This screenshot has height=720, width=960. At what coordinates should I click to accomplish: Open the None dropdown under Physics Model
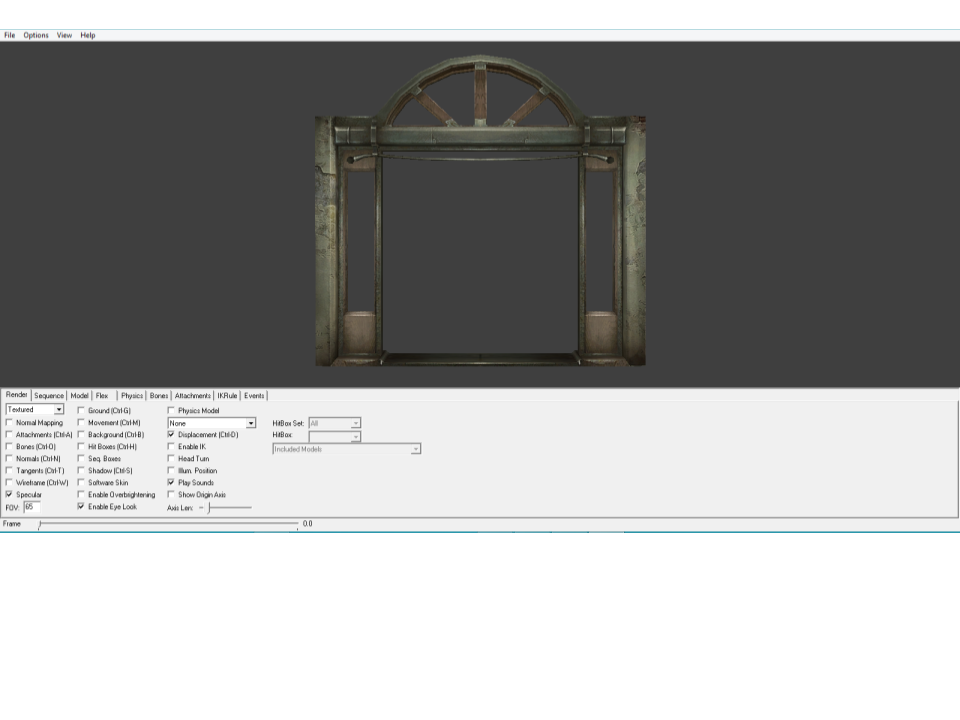click(x=251, y=423)
